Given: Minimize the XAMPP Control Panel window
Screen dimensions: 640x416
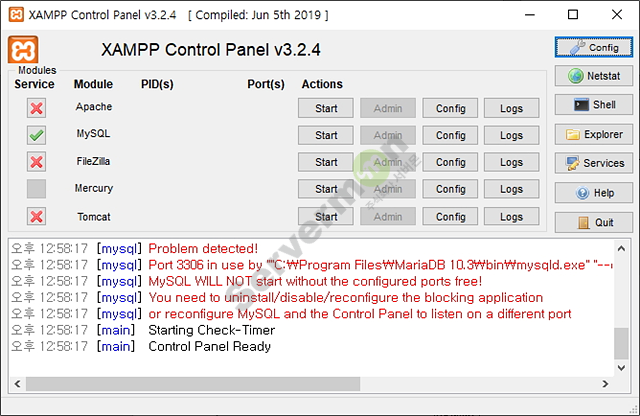Looking at the screenshot, I should (530, 15).
